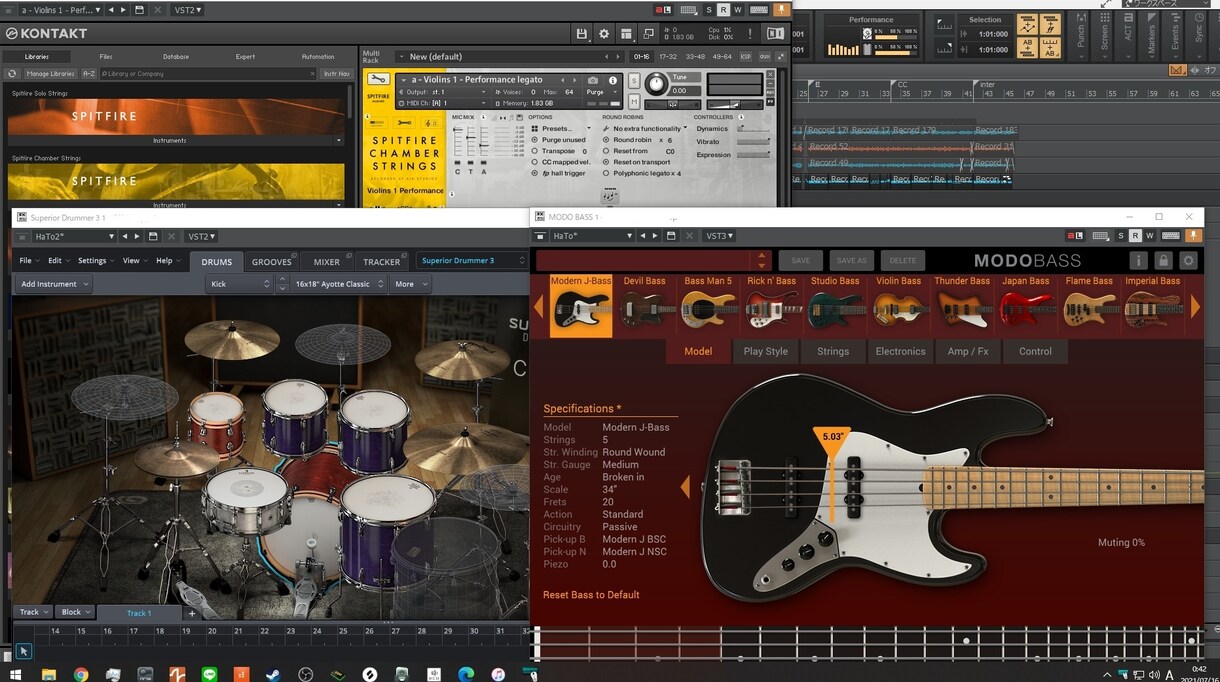
Task: Select arrow pointer tool in Superior Drummer
Action: (x=24, y=651)
